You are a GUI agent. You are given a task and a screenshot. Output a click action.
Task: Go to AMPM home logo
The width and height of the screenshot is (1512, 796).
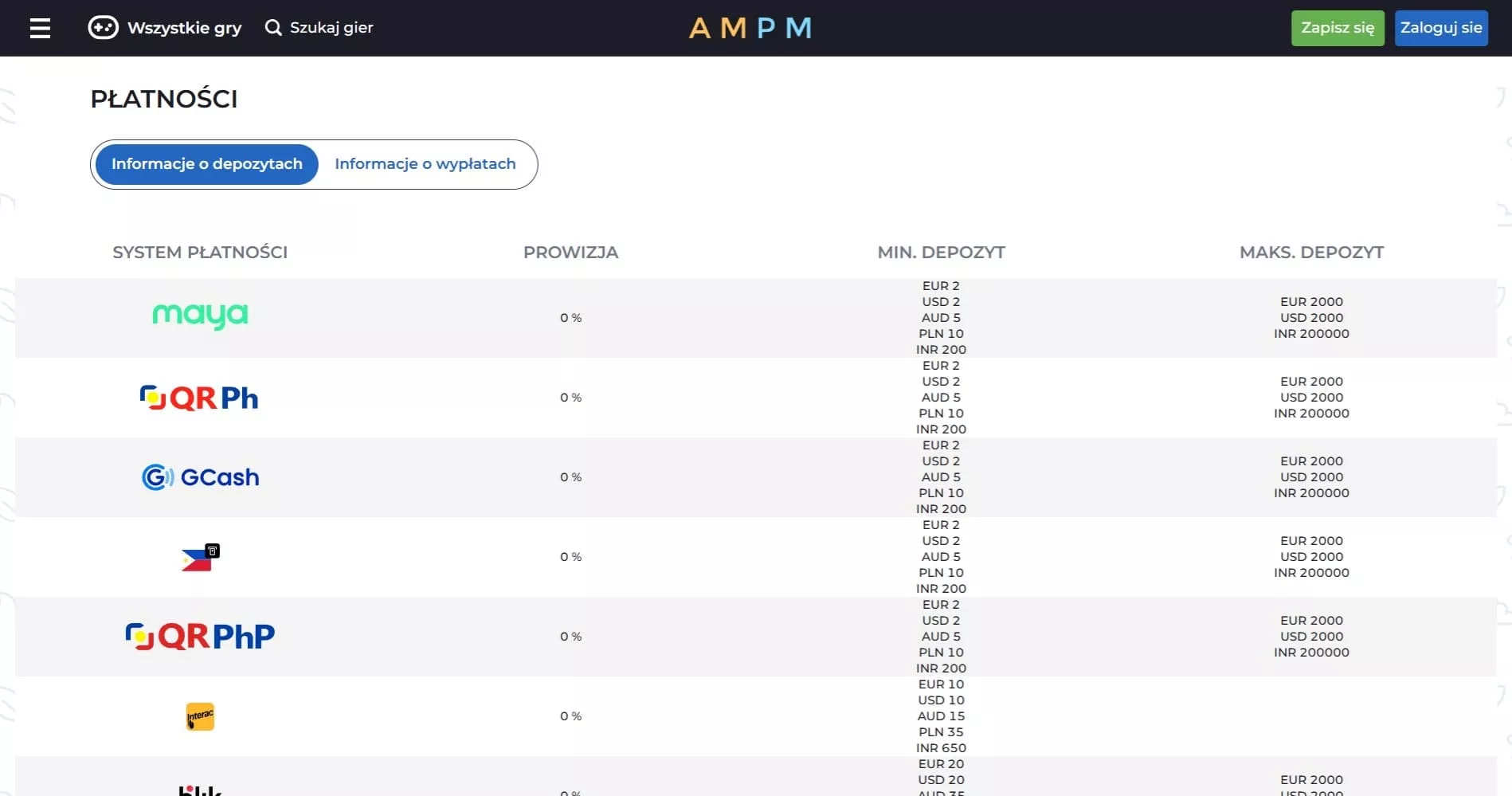[x=750, y=29]
